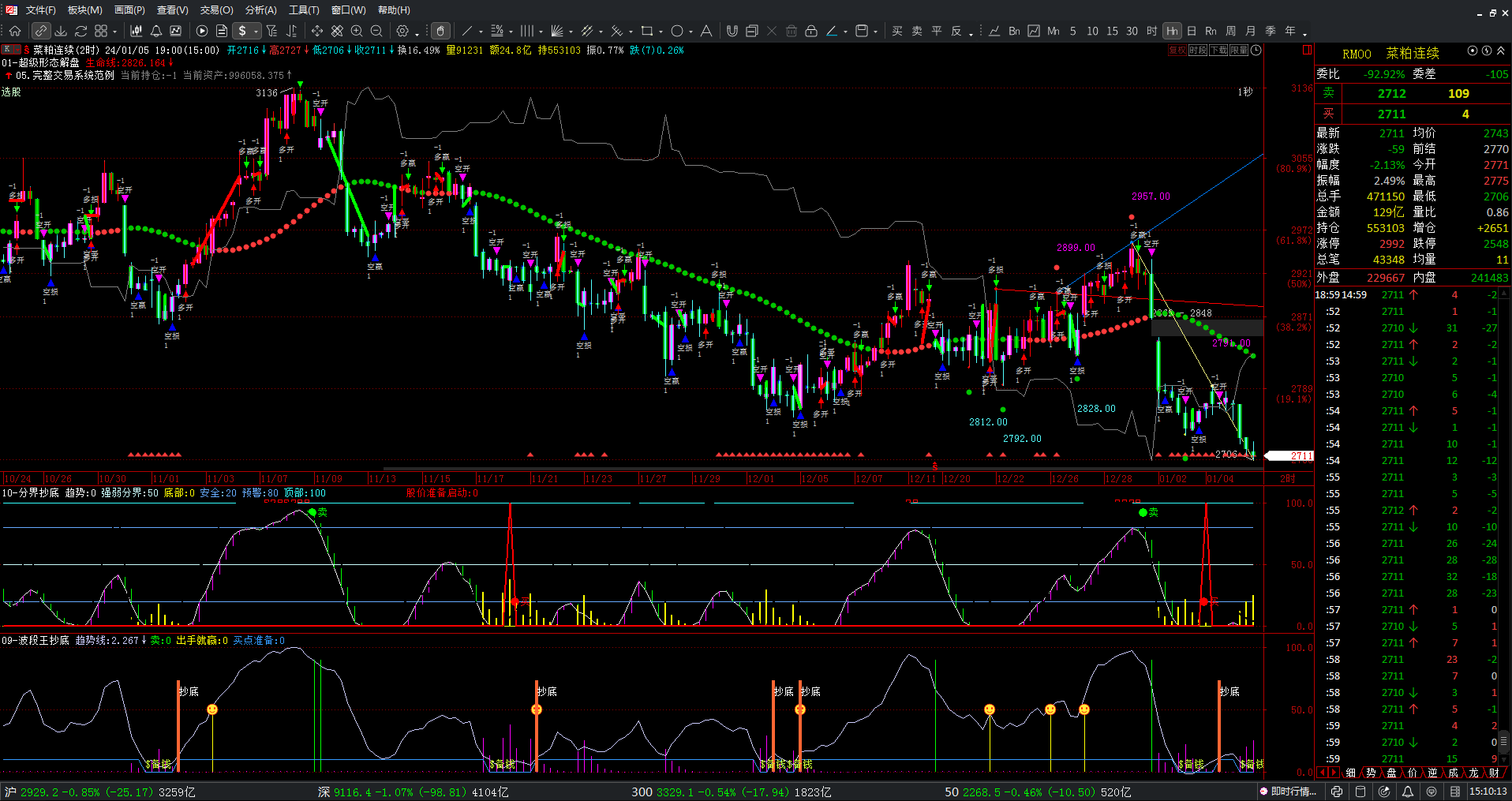This screenshot has height=801, width=1512.
Task: Open the 交易(O) menu
Action: click(216, 10)
